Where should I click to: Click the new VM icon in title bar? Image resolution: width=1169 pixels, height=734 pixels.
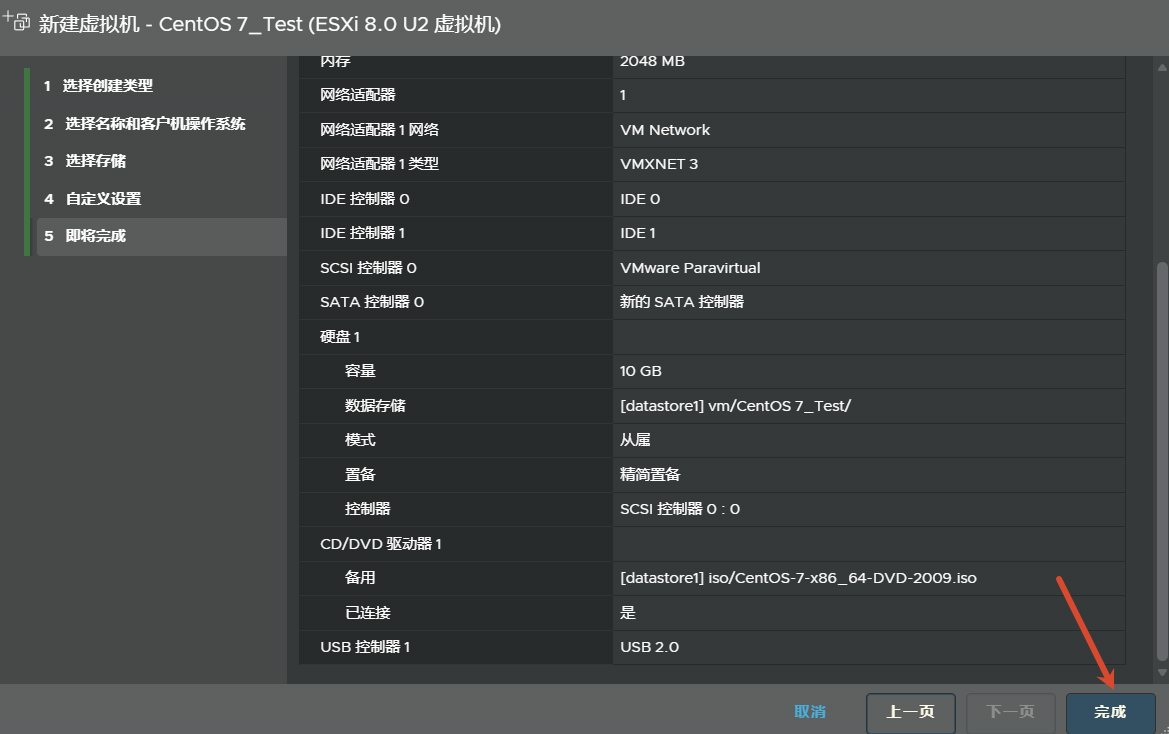tap(16, 21)
